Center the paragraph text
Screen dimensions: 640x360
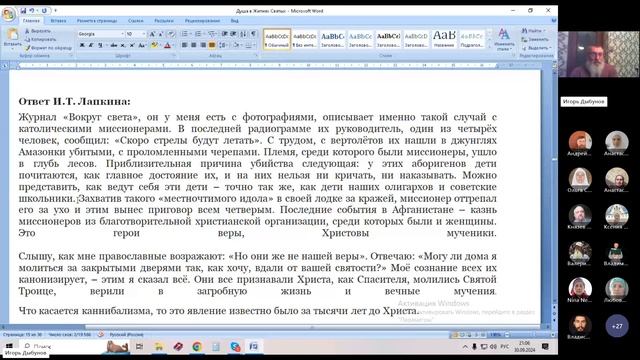point(193,45)
